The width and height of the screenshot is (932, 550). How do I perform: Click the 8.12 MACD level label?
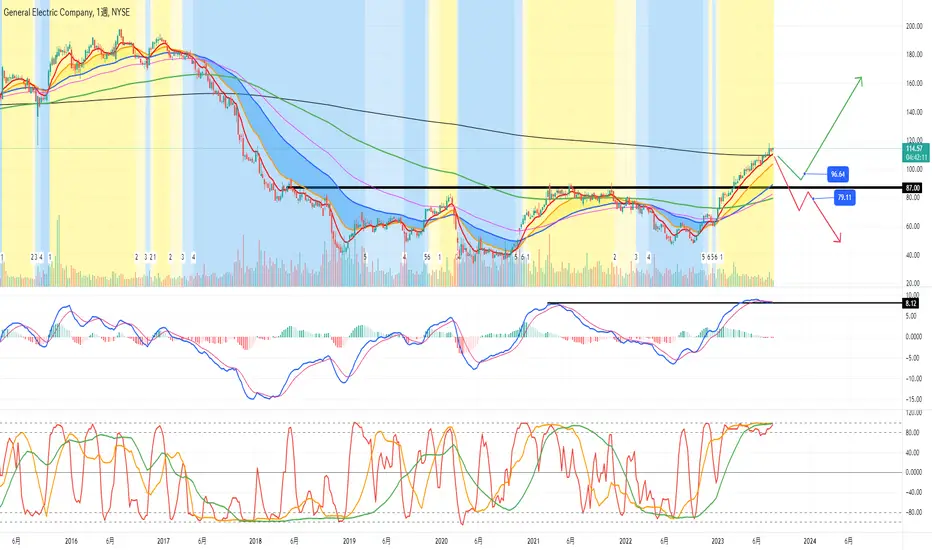click(x=911, y=303)
